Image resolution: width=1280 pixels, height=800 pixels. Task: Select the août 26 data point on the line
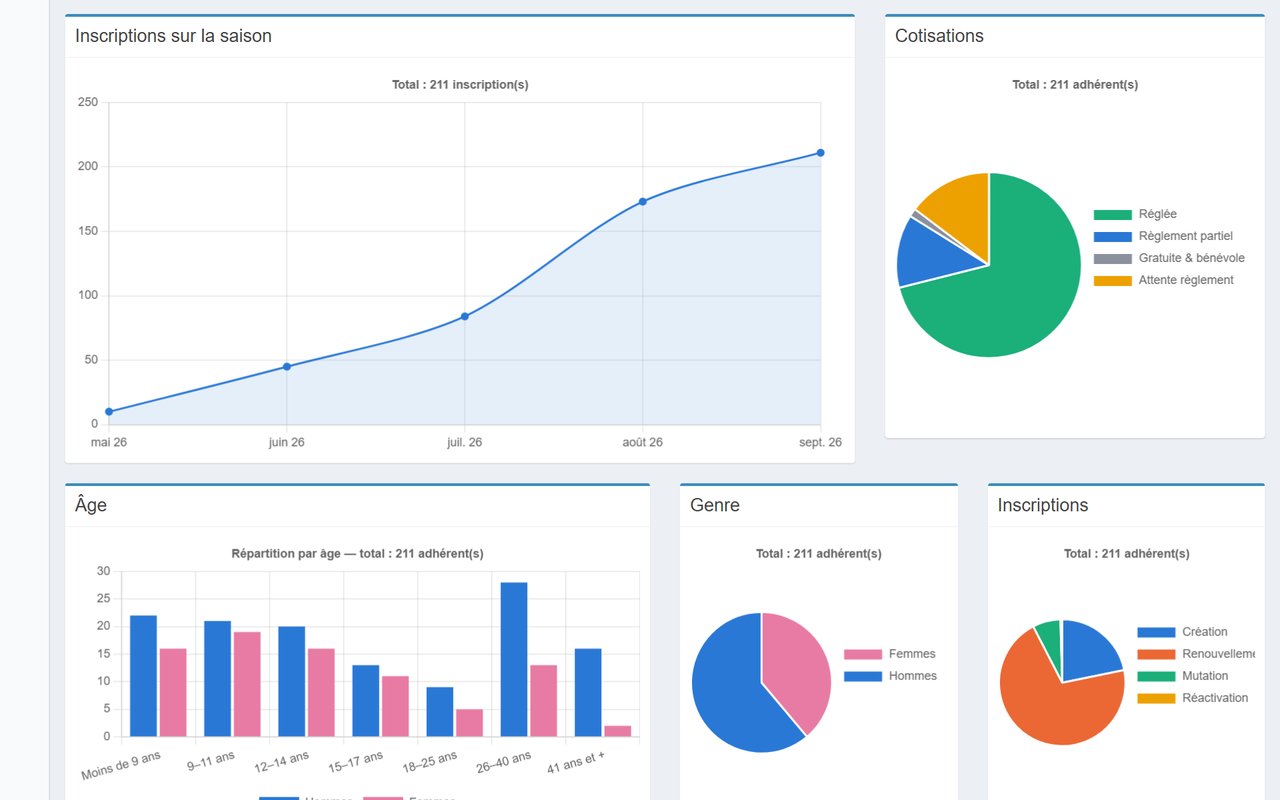[643, 201]
